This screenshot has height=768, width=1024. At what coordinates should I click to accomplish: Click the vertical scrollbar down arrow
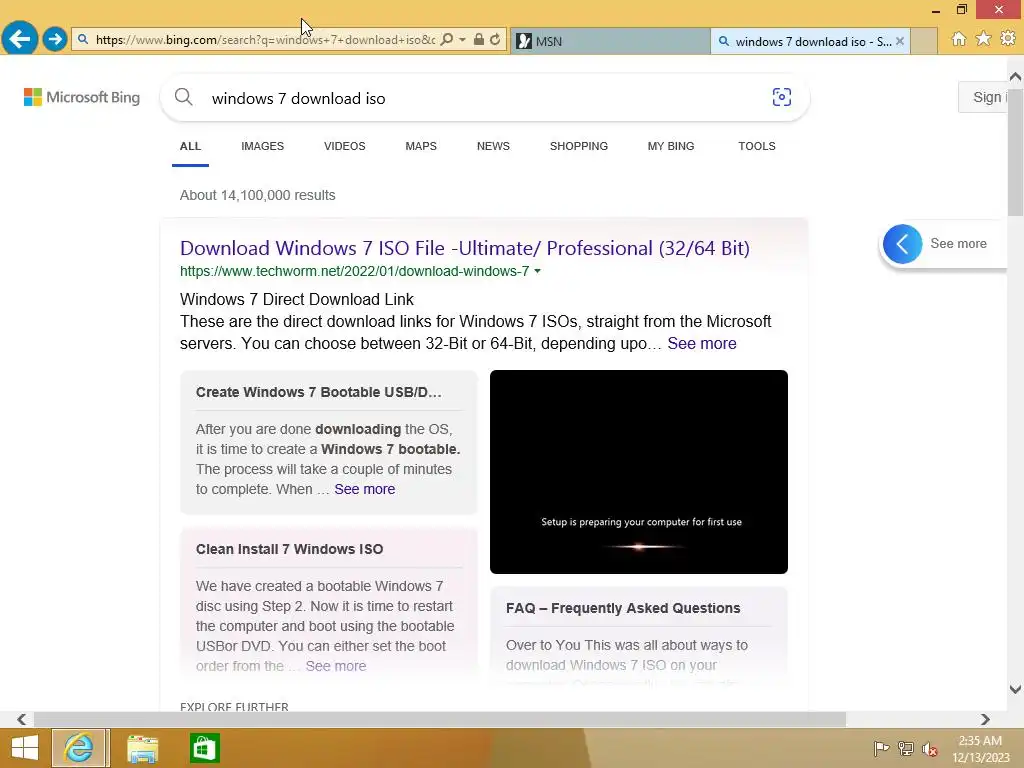1015,689
